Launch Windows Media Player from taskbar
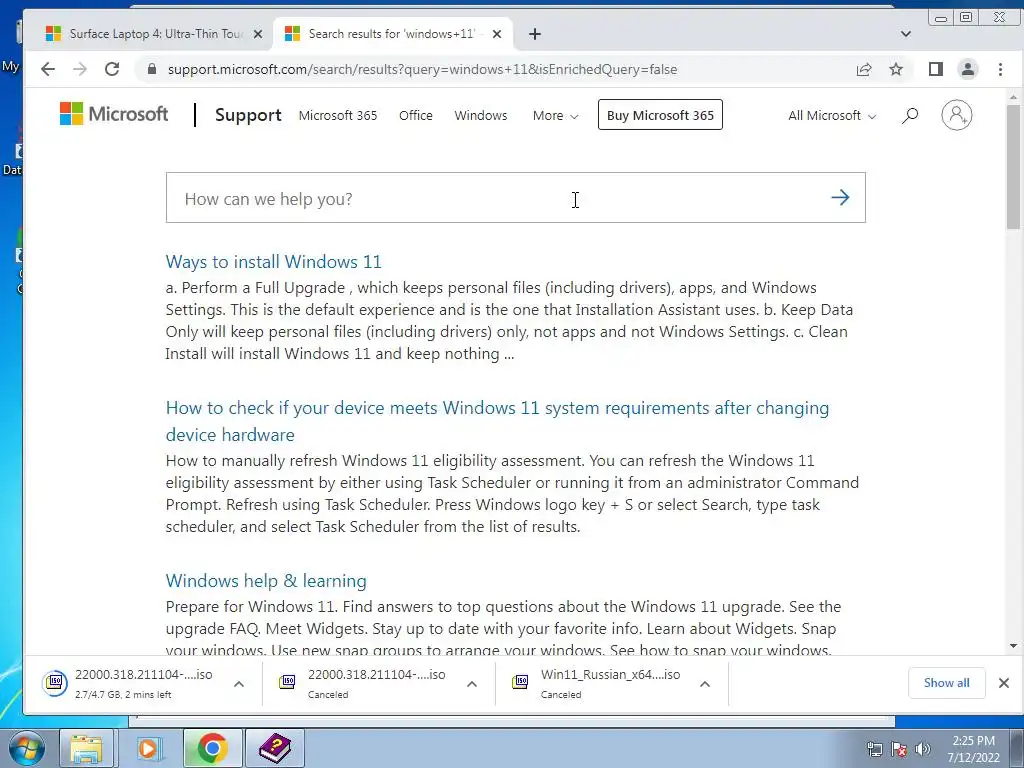This screenshot has height=768, width=1024. (x=148, y=748)
